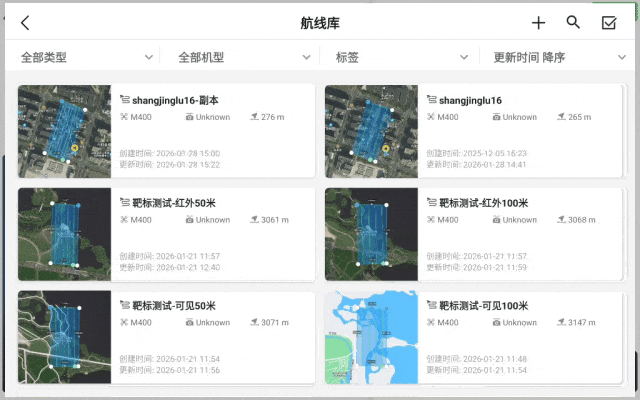Click route type icon beside shangjinglu16-副本
The image size is (640, 400).
(124, 100)
